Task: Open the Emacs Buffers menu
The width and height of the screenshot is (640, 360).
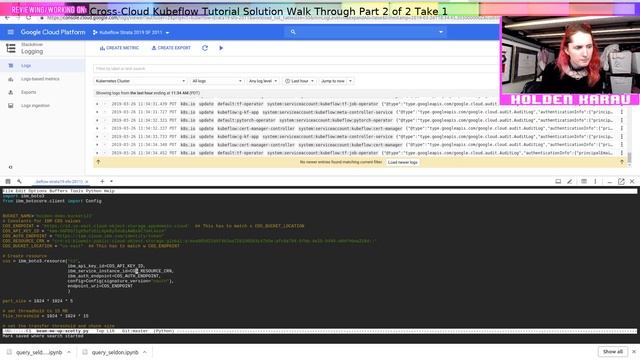Action: tap(58, 191)
